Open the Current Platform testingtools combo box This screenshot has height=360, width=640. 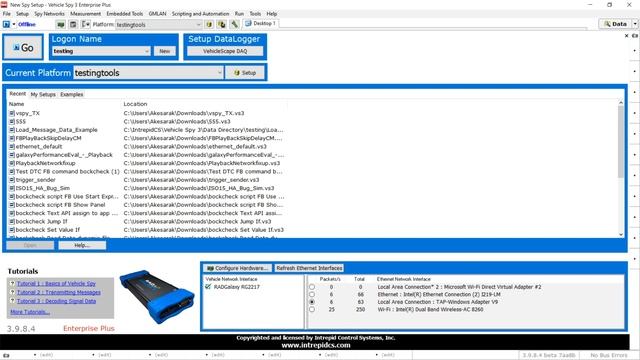[x=148, y=73]
